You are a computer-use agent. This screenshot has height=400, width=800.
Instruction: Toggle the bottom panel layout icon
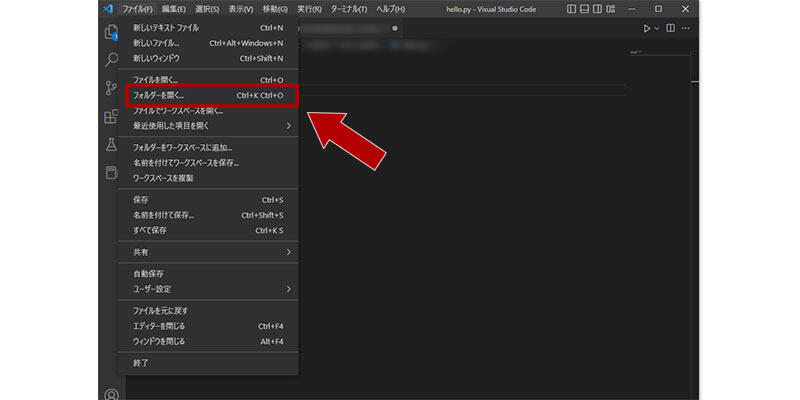click(x=584, y=9)
